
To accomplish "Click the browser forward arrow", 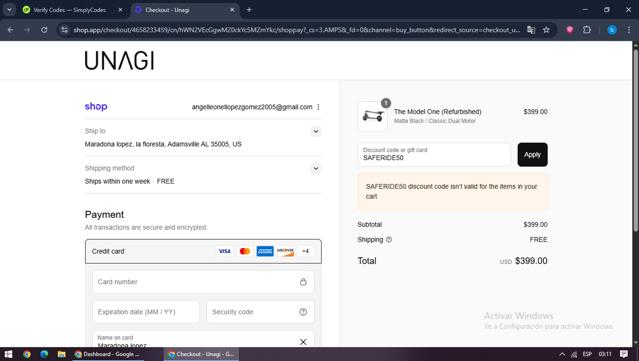I will point(27,30).
